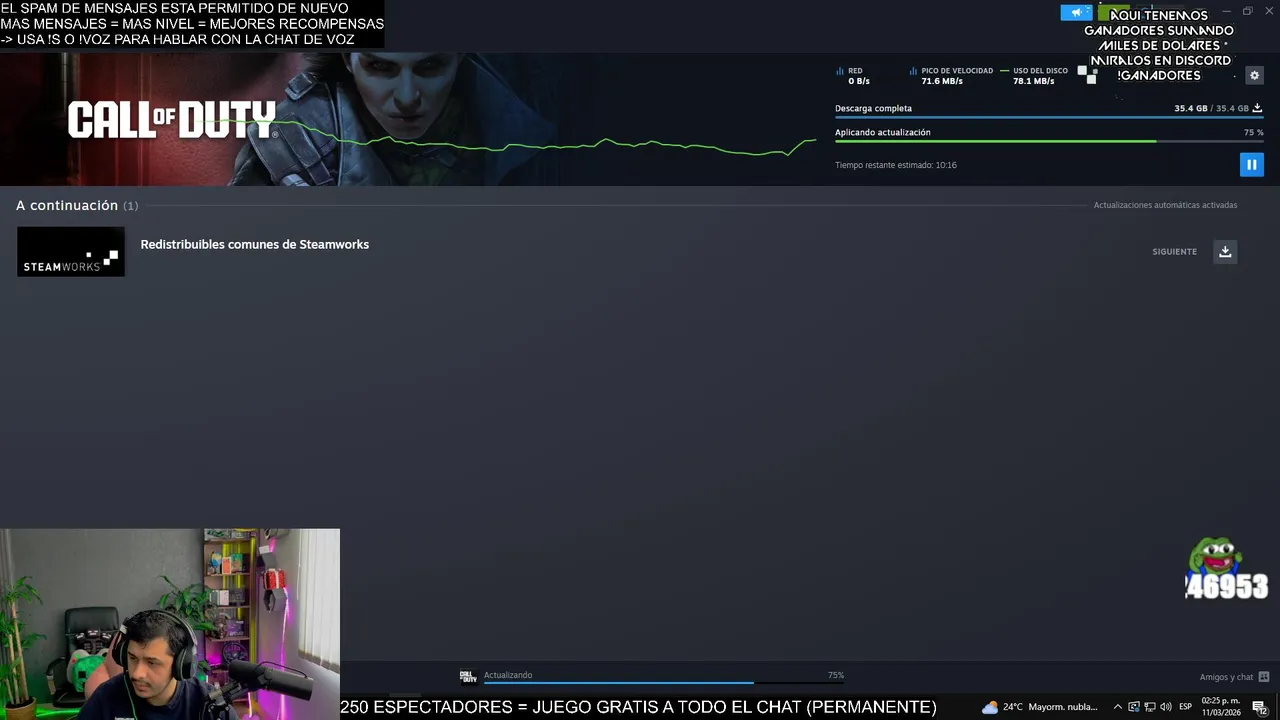The image size is (1280, 720).
Task: Open Amigos y chat panel
Action: click(x=1226, y=677)
